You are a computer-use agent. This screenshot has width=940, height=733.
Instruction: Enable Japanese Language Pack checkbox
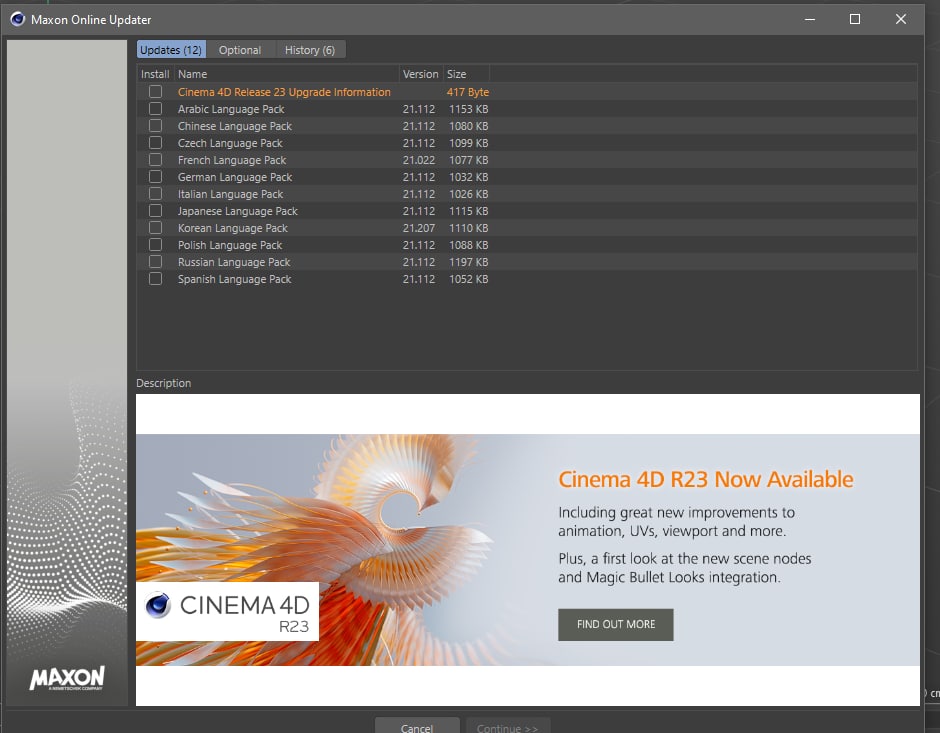(x=155, y=210)
